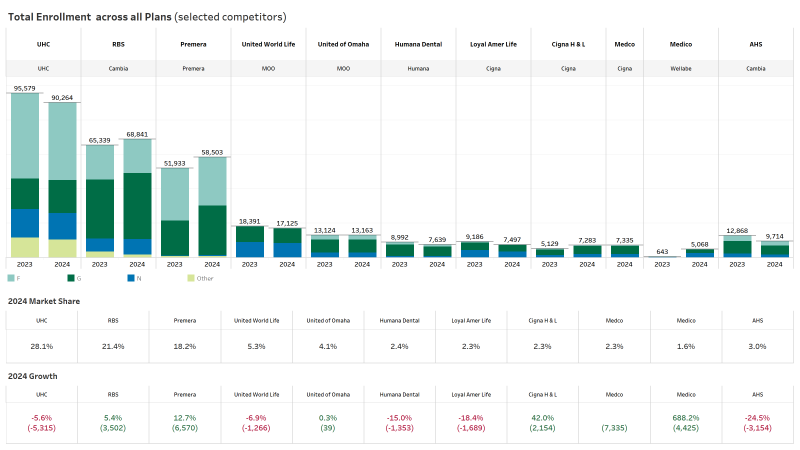Select the Other legend swatch
Image resolution: width=800 pixels, height=450 pixels.
191,278
